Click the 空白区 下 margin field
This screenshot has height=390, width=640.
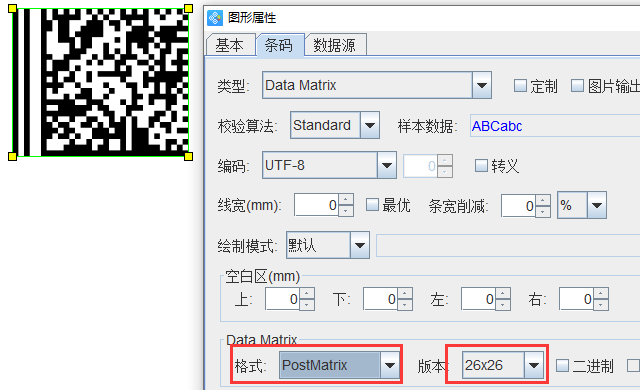coord(380,299)
